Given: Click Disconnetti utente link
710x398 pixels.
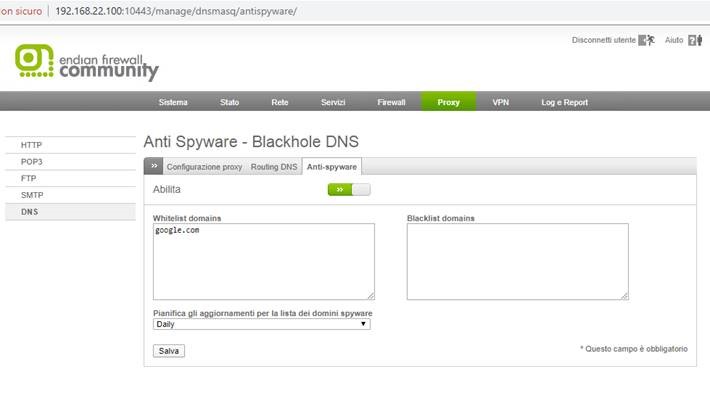Looking at the screenshot, I should click(604, 40).
